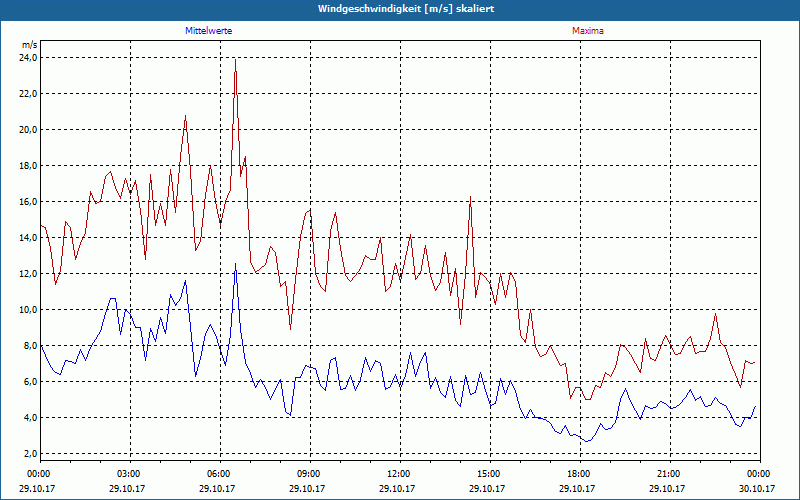The image size is (800, 500).
Task: Click the "6,0" y-axis value
Action: tap(31, 382)
